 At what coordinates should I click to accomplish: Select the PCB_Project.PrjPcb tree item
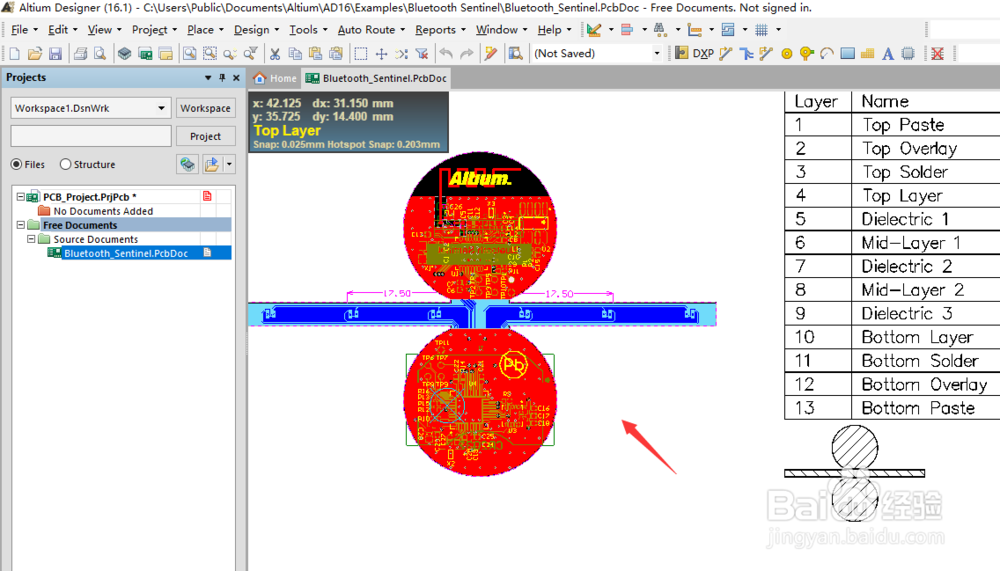pyautogui.click(x=89, y=197)
